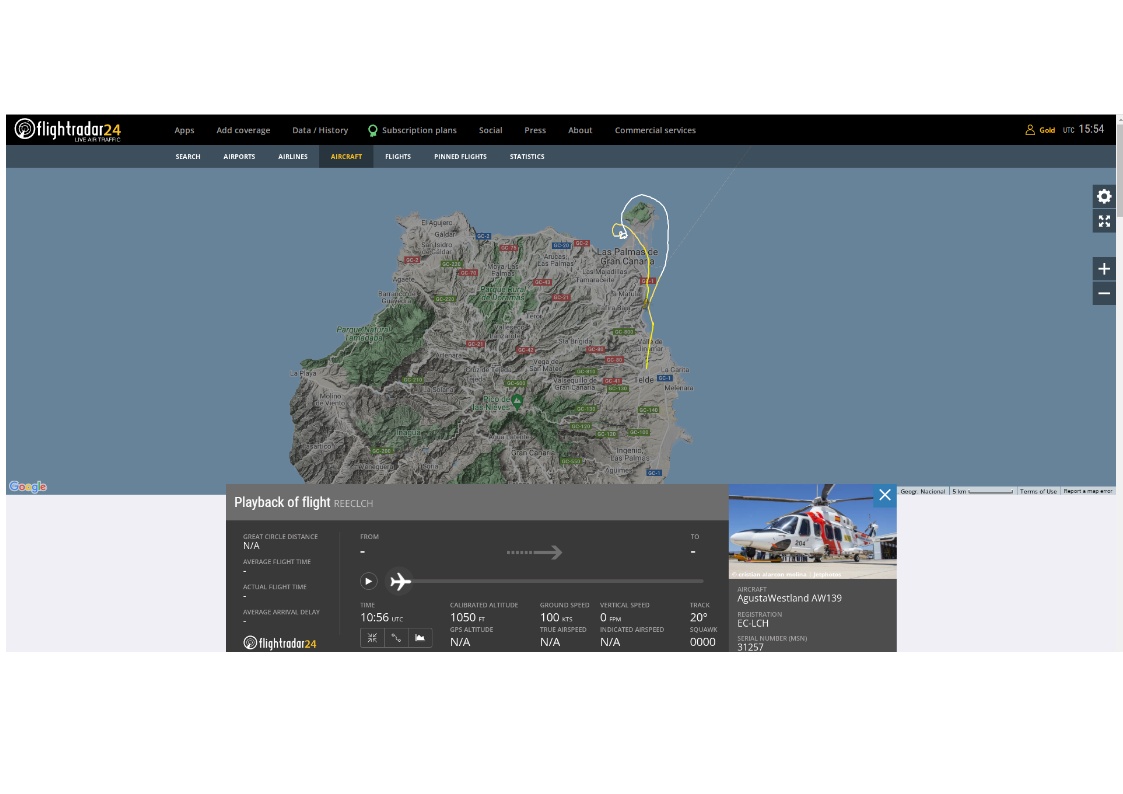
Task: Open the map Terms of Use link
Action: pos(1038,491)
